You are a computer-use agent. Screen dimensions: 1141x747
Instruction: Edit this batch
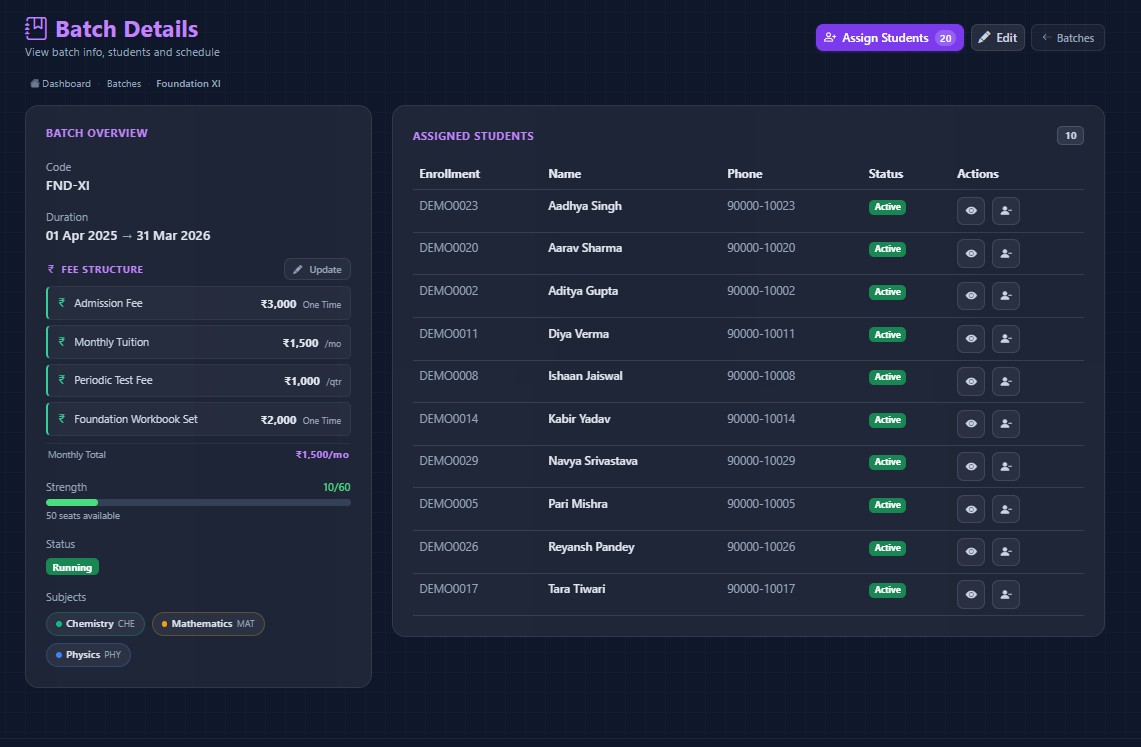click(x=998, y=38)
